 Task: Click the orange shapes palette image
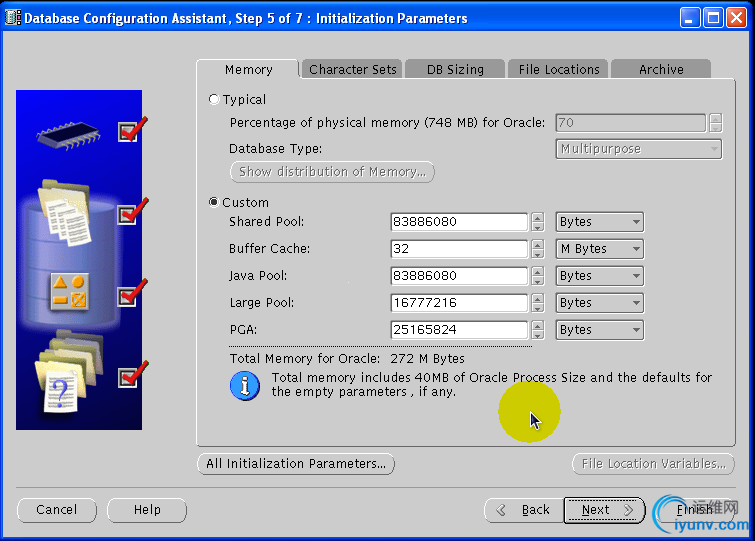click(70, 292)
